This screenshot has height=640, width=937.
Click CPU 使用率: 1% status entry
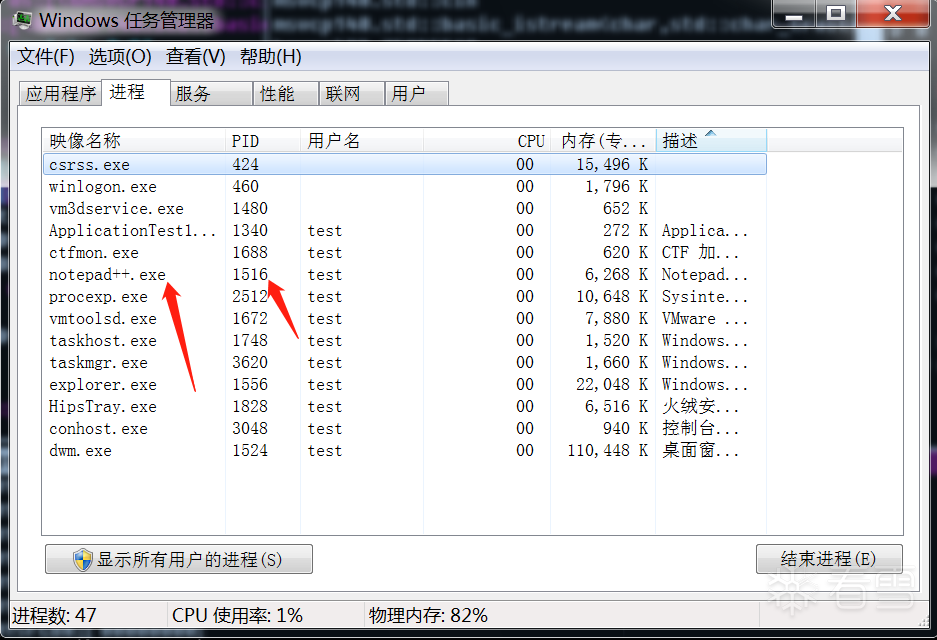[x=237, y=615]
